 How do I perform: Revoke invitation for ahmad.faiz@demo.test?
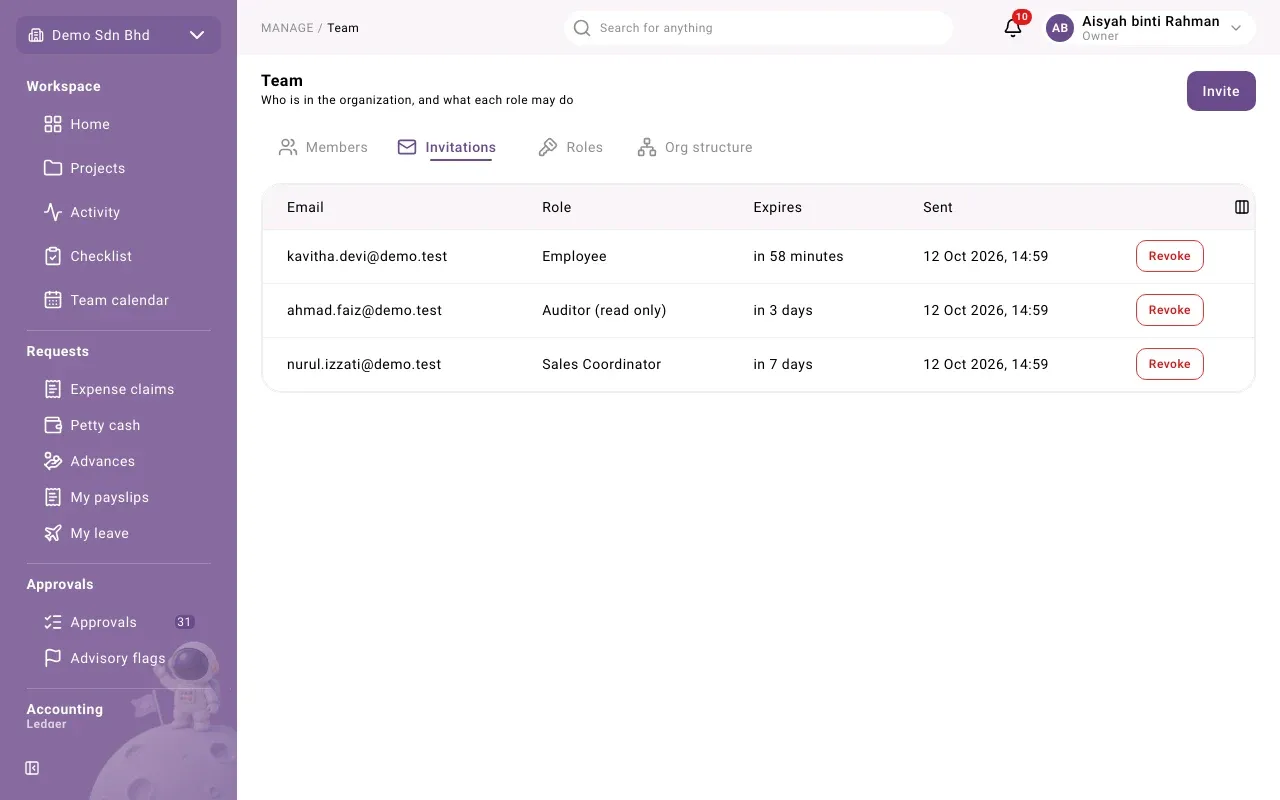tap(1170, 310)
